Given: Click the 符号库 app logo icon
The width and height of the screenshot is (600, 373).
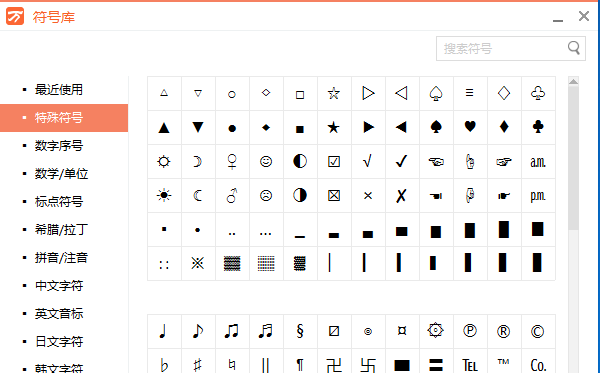Looking at the screenshot, I should pyautogui.click(x=15, y=16).
